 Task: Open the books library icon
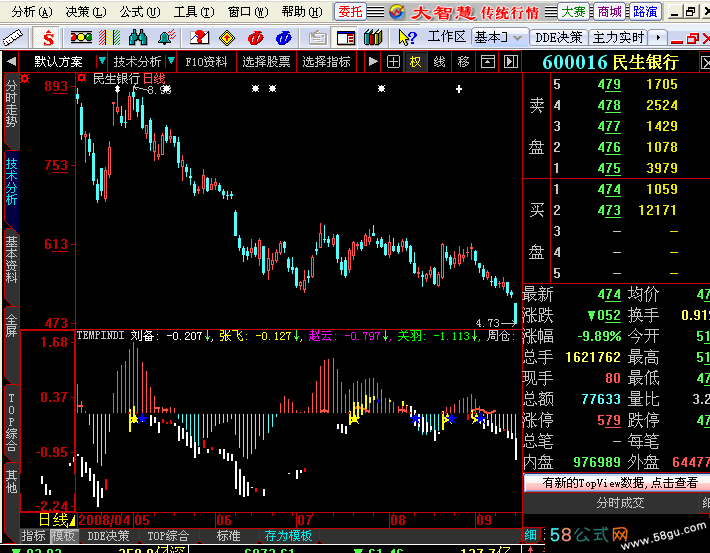coord(373,38)
